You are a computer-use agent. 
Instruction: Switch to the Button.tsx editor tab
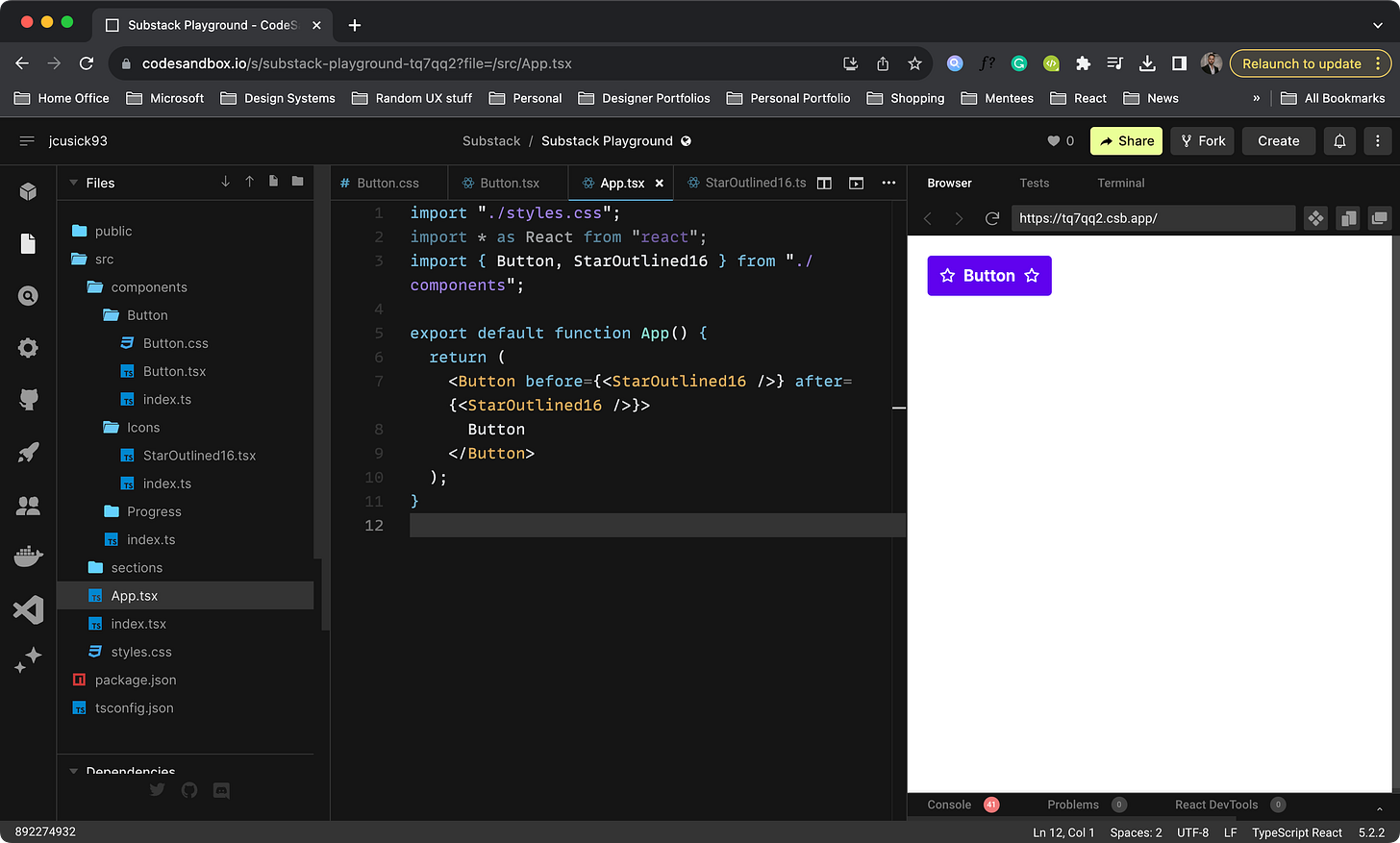tap(500, 183)
